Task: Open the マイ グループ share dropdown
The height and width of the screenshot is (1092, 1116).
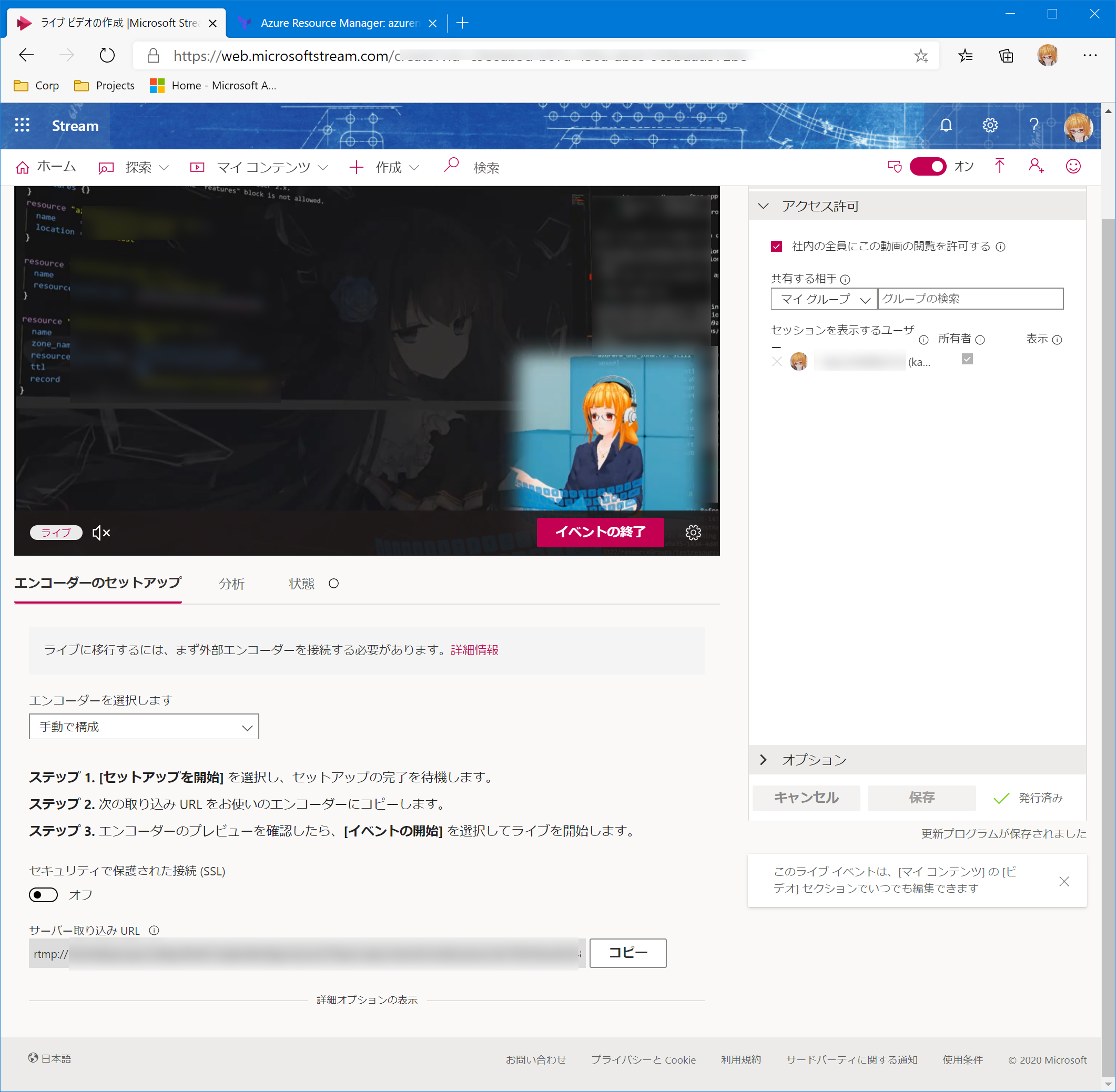Action: pos(824,299)
